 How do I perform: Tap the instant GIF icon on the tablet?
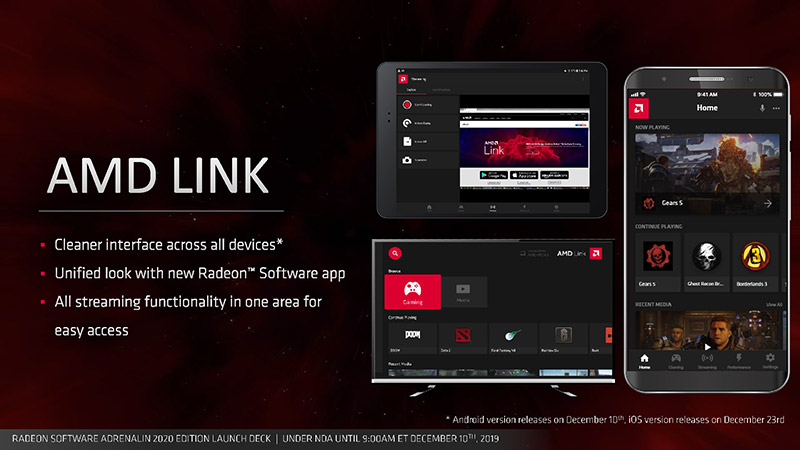pyautogui.click(x=407, y=141)
